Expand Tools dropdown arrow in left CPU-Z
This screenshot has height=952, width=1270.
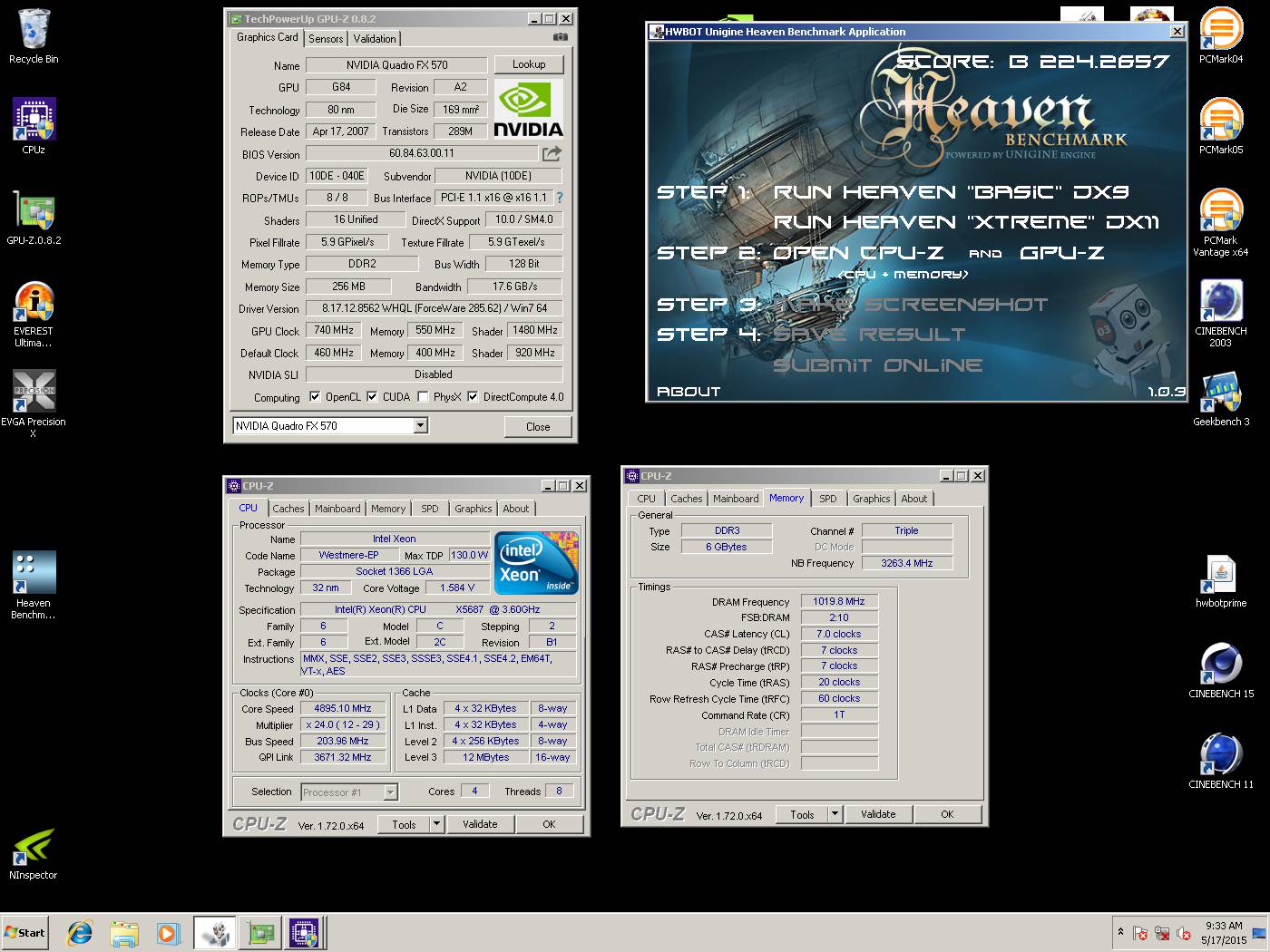click(x=436, y=823)
